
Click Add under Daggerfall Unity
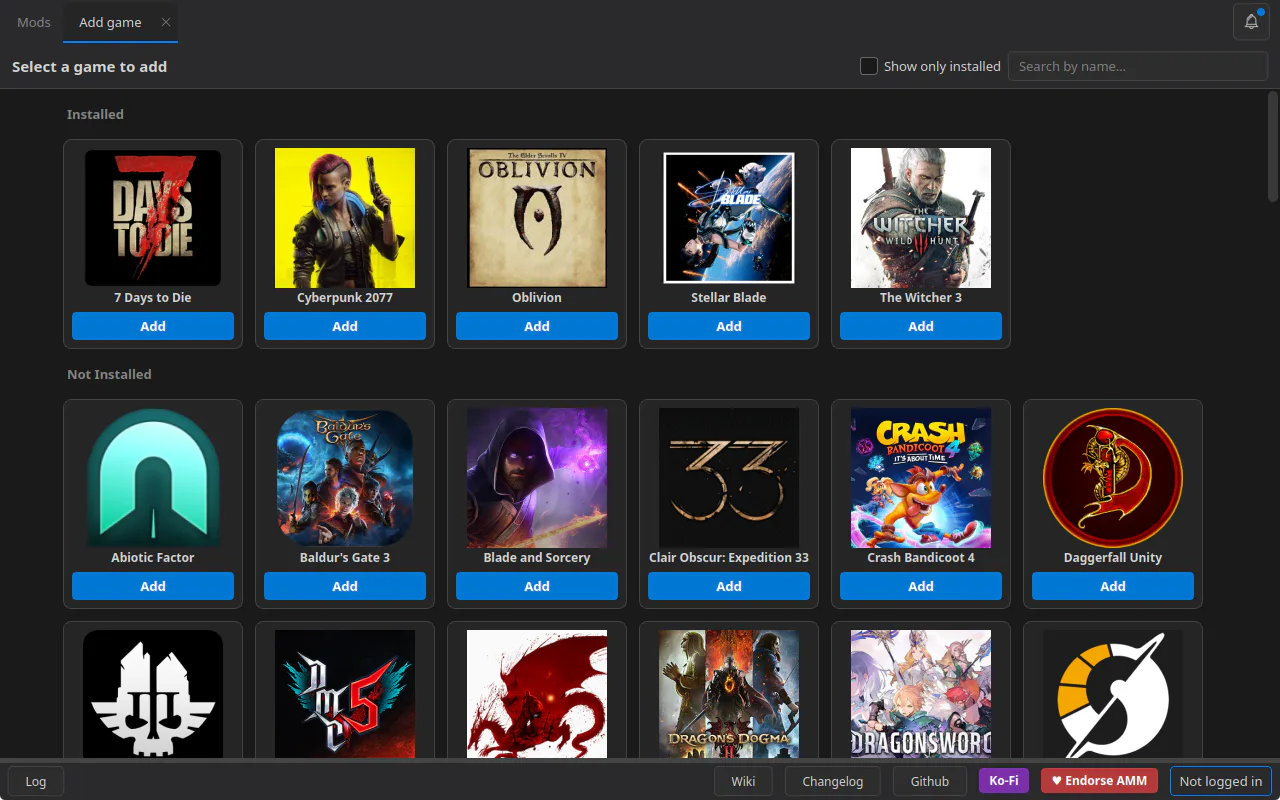coord(1113,586)
